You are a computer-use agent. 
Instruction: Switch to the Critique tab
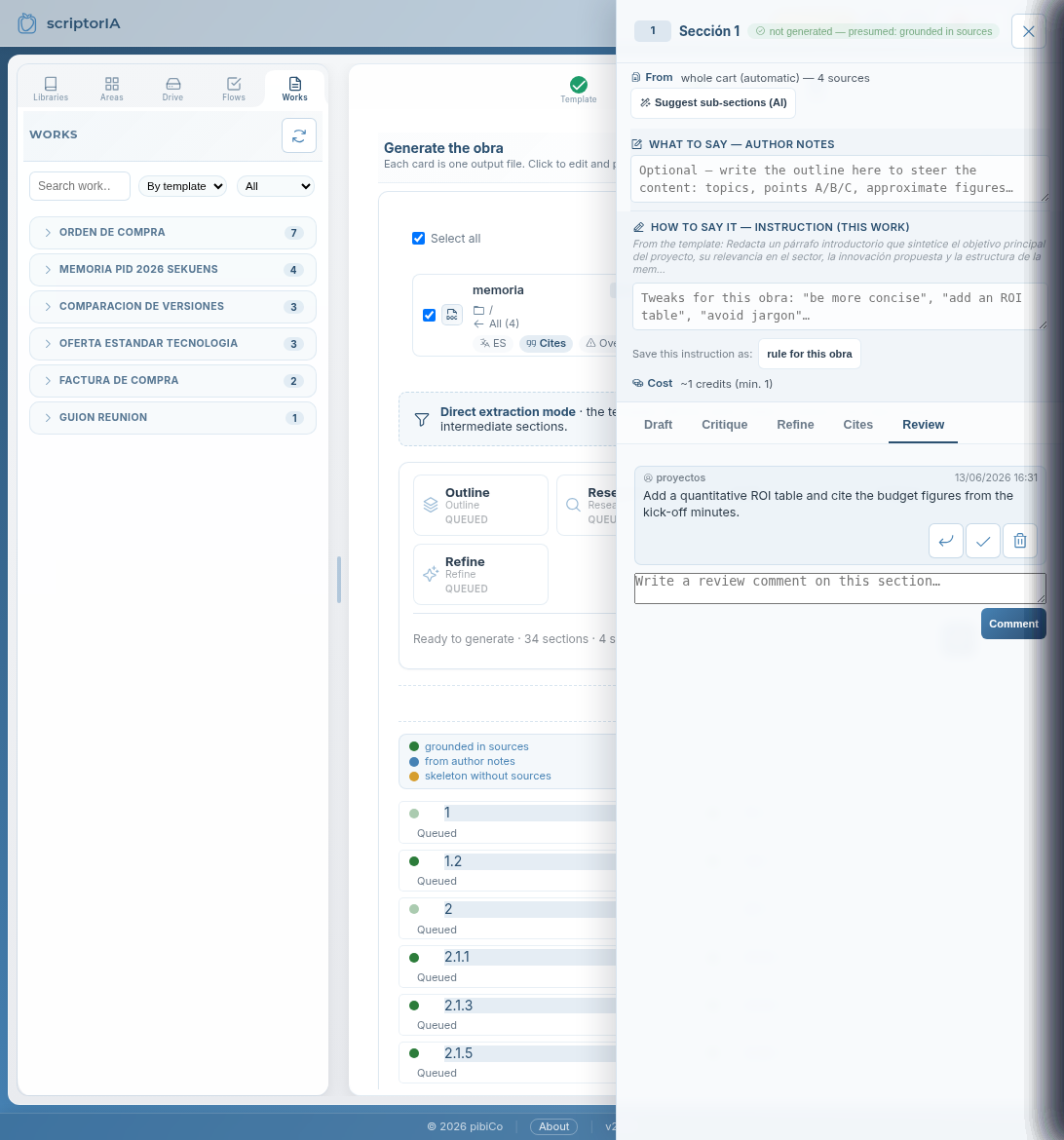pos(724,425)
